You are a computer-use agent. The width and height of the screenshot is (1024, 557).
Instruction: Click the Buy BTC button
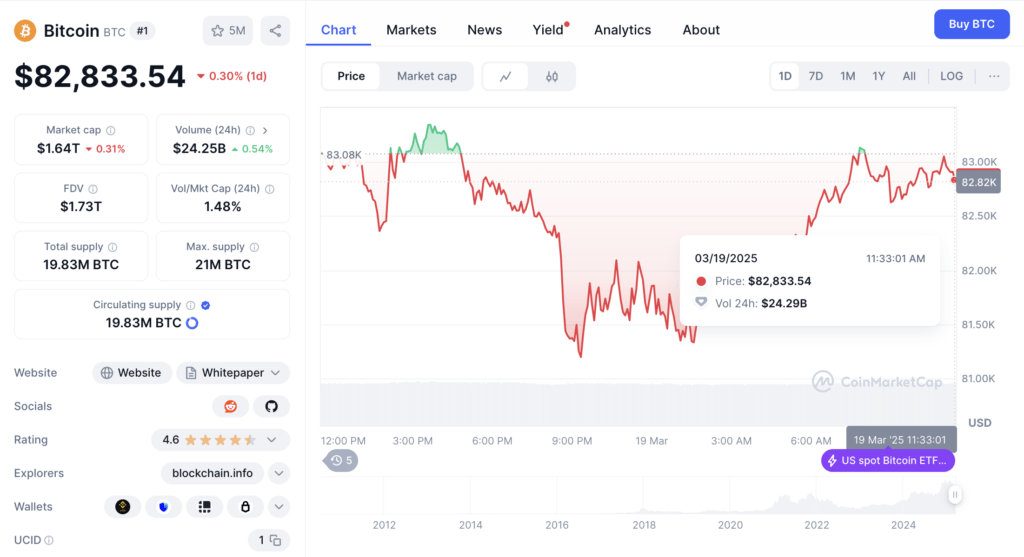coord(972,24)
